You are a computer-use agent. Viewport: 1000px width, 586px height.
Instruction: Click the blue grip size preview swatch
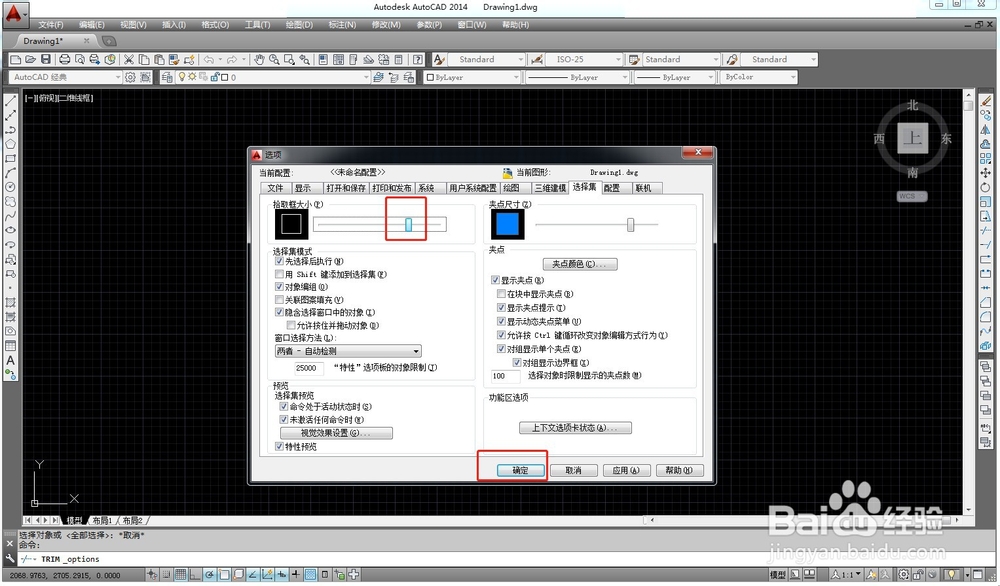(x=508, y=224)
